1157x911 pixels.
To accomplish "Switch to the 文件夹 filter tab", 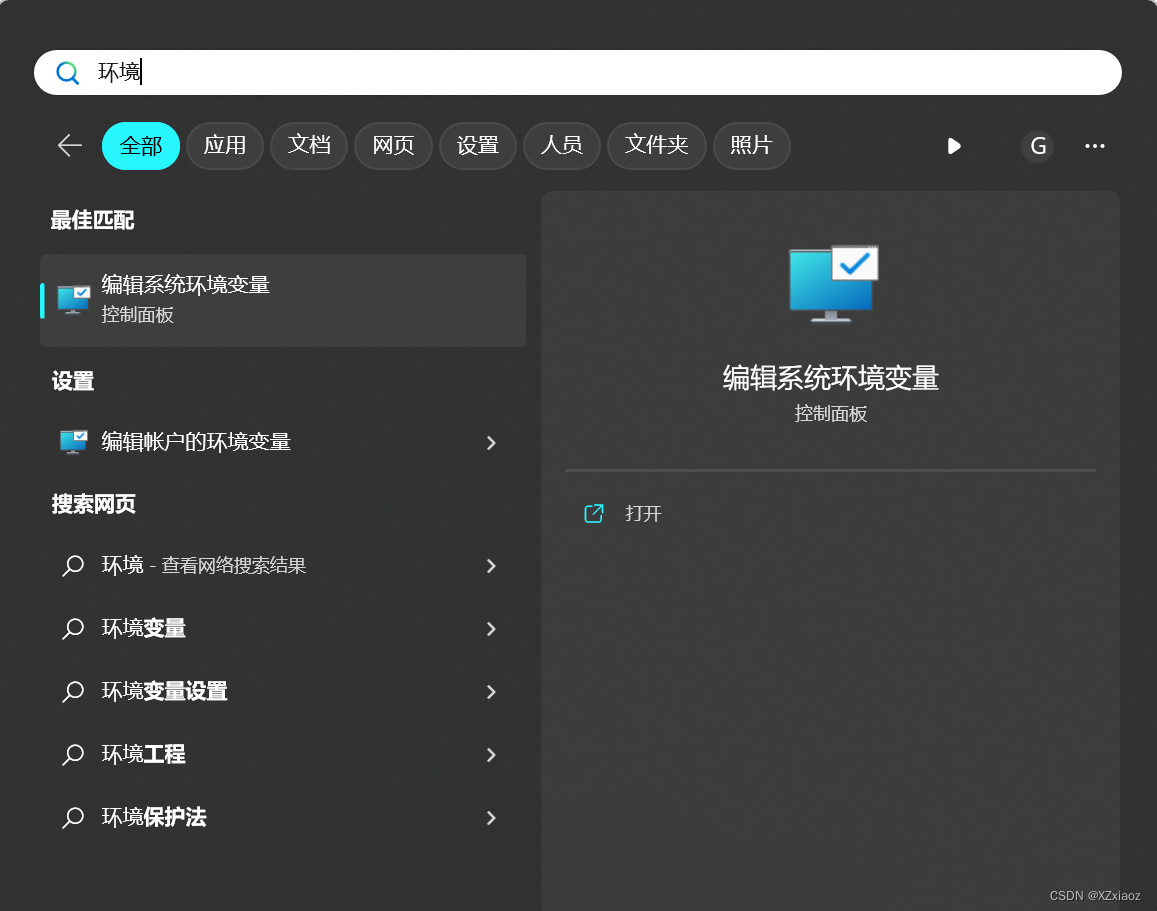I will pos(657,145).
